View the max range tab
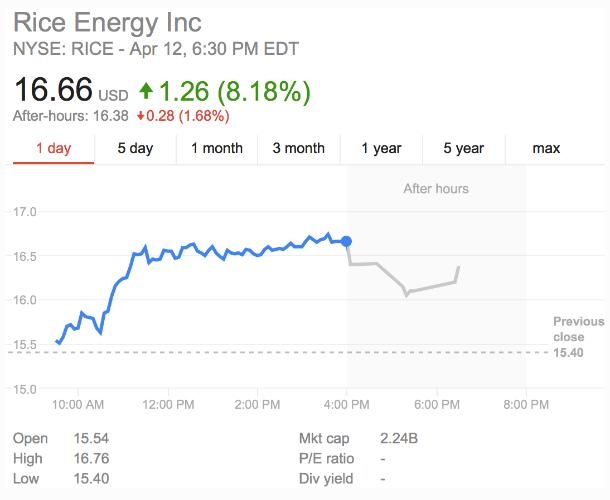The width and height of the screenshot is (610, 500). click(x=546, y=148)
